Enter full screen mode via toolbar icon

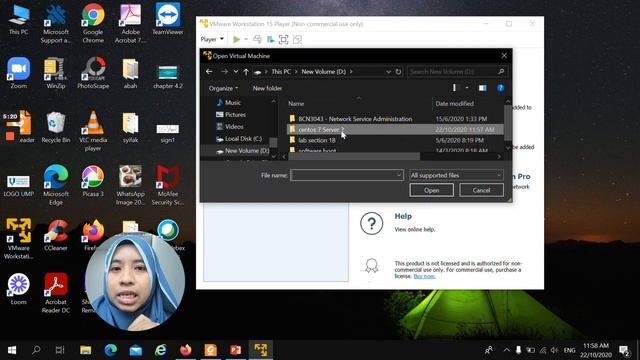click(x=283, y=40)
